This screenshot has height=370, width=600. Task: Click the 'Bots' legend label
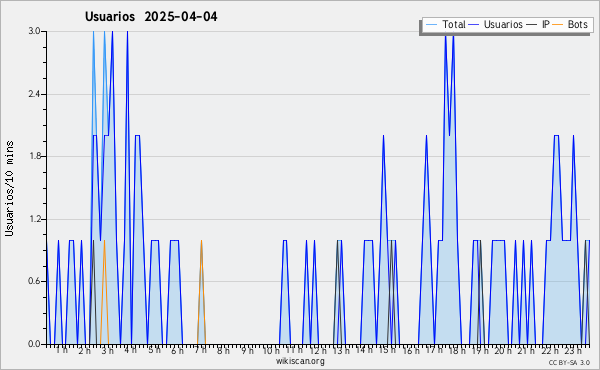577,24
